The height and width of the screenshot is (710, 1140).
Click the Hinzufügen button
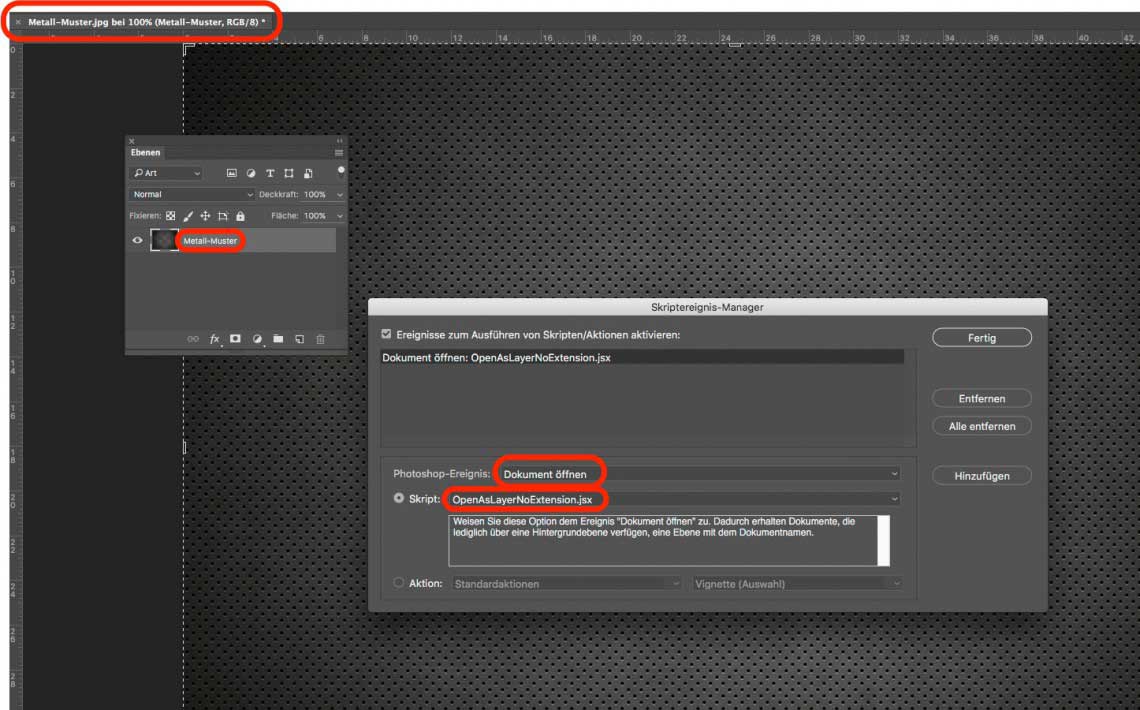coord(982,476)
